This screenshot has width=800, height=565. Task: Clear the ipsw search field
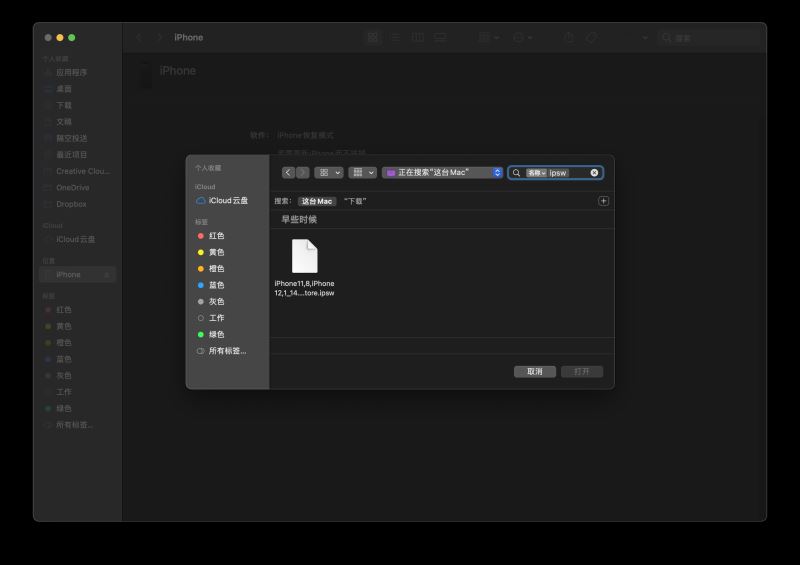(x=594, y=173)
